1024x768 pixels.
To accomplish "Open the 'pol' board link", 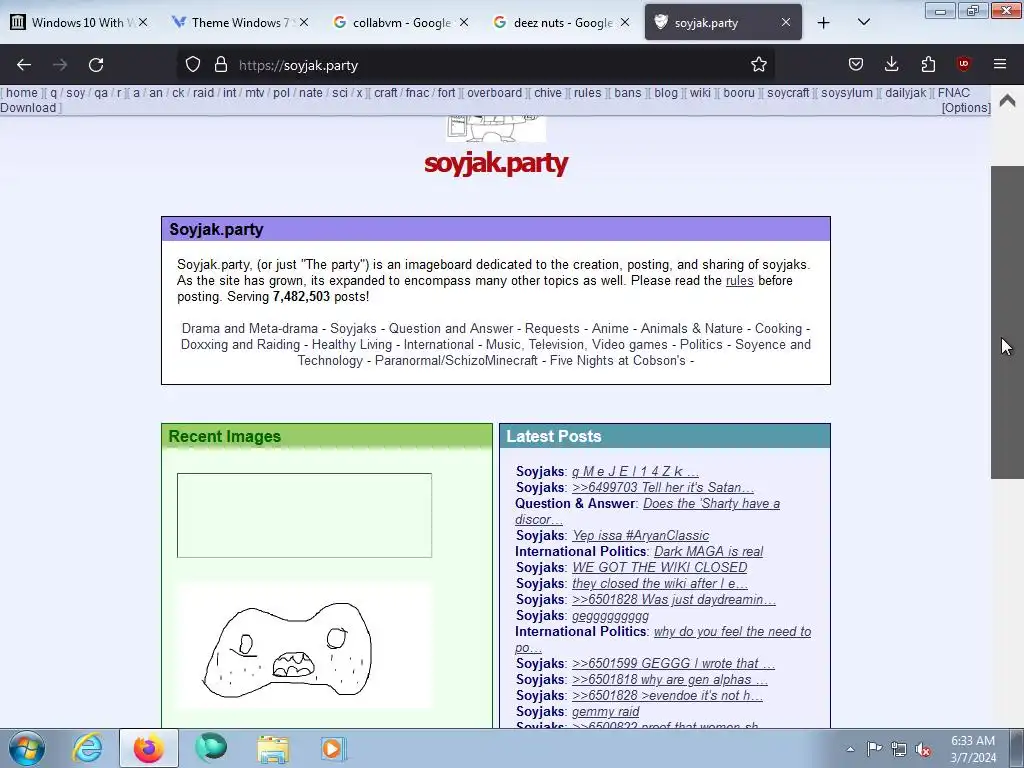I will (281, 93).
